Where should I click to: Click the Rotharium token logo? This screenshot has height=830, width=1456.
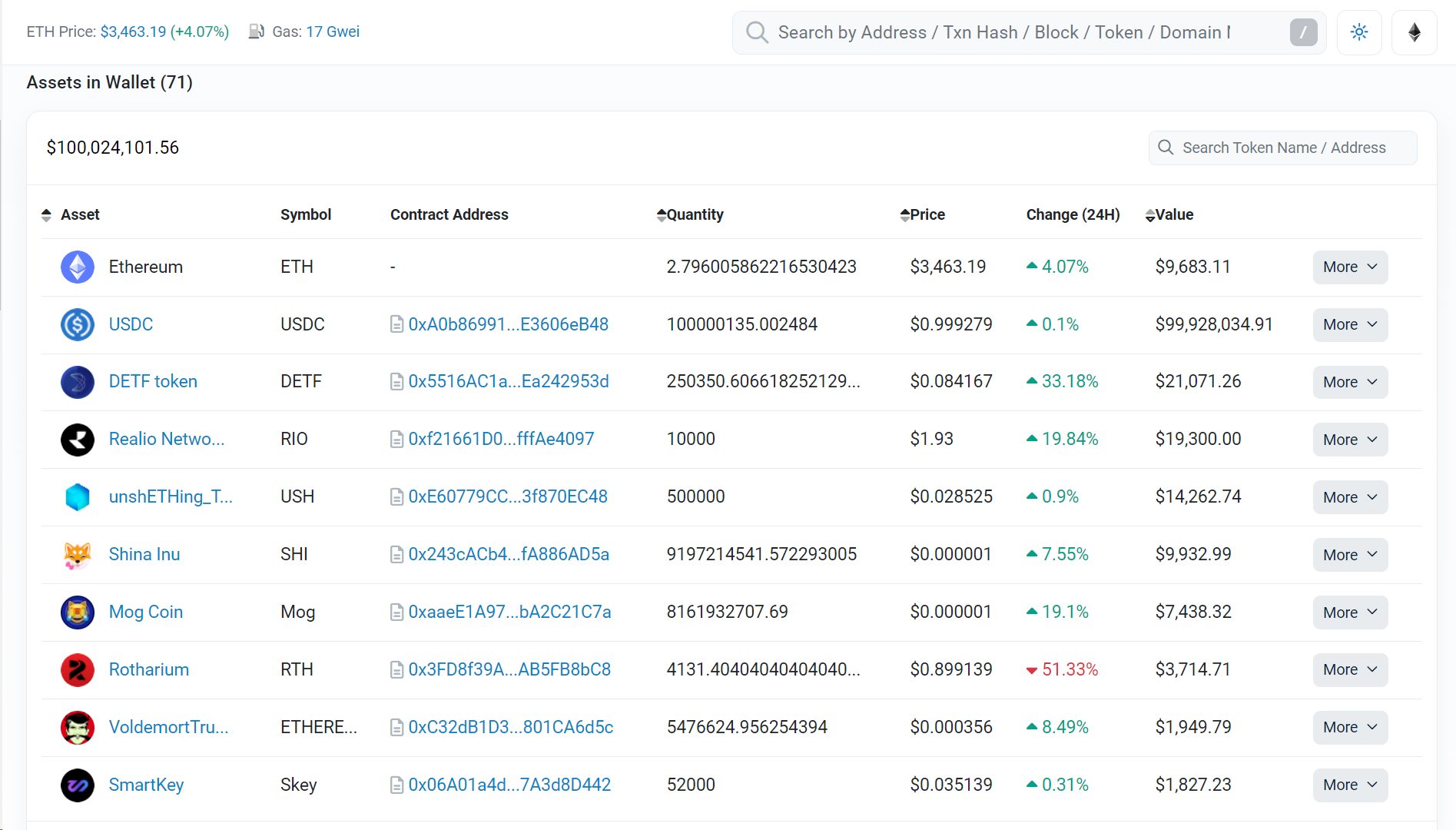(78, 670)
